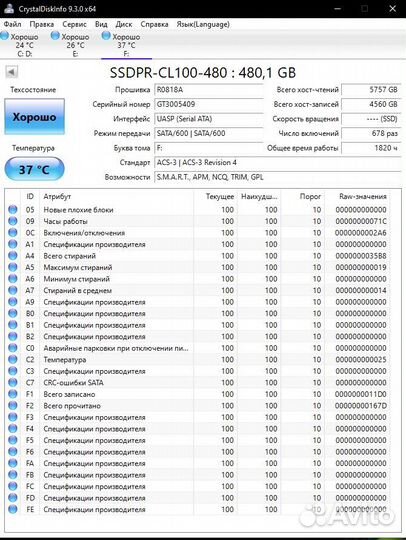Click status icon for A4 Всего стираний
This screenshot has width=406, height=540.
pos(13,256)
